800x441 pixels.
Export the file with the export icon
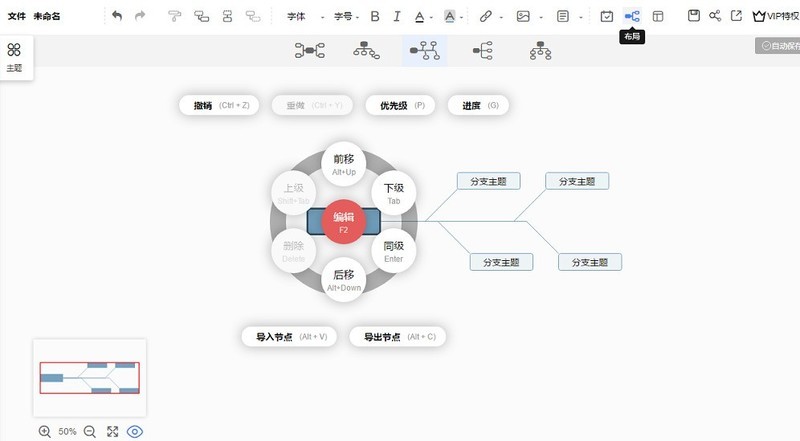736,16
